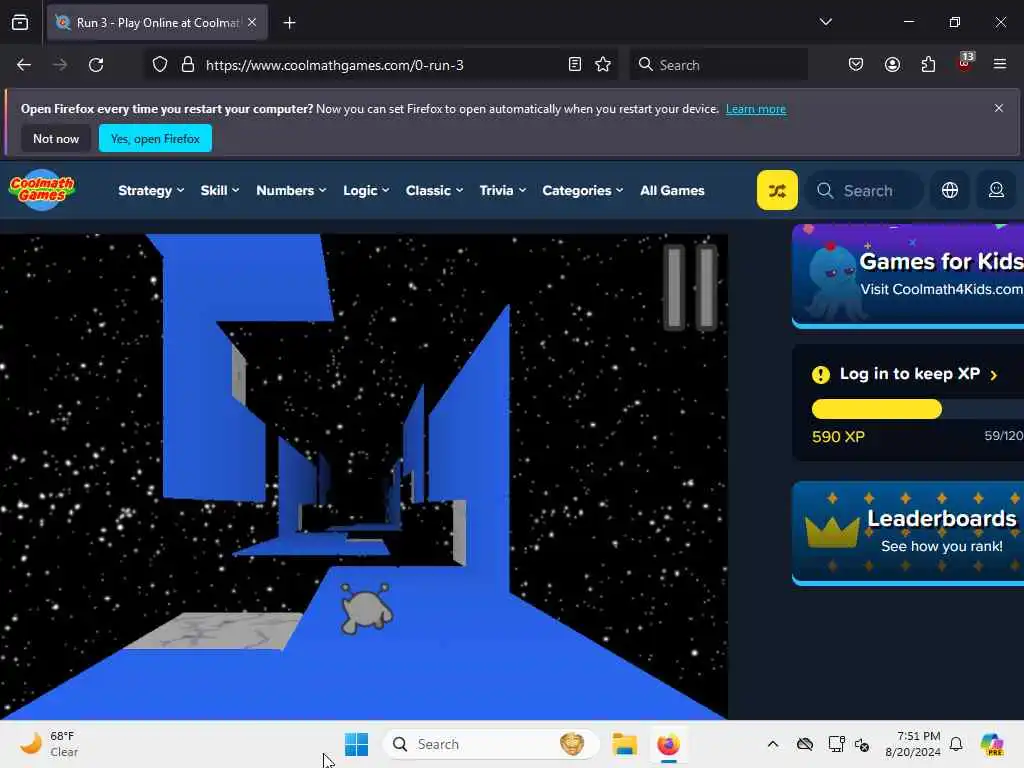Open the Coolmath Games logo homepage
1024x768 pixels.
(x=42, y=189)
